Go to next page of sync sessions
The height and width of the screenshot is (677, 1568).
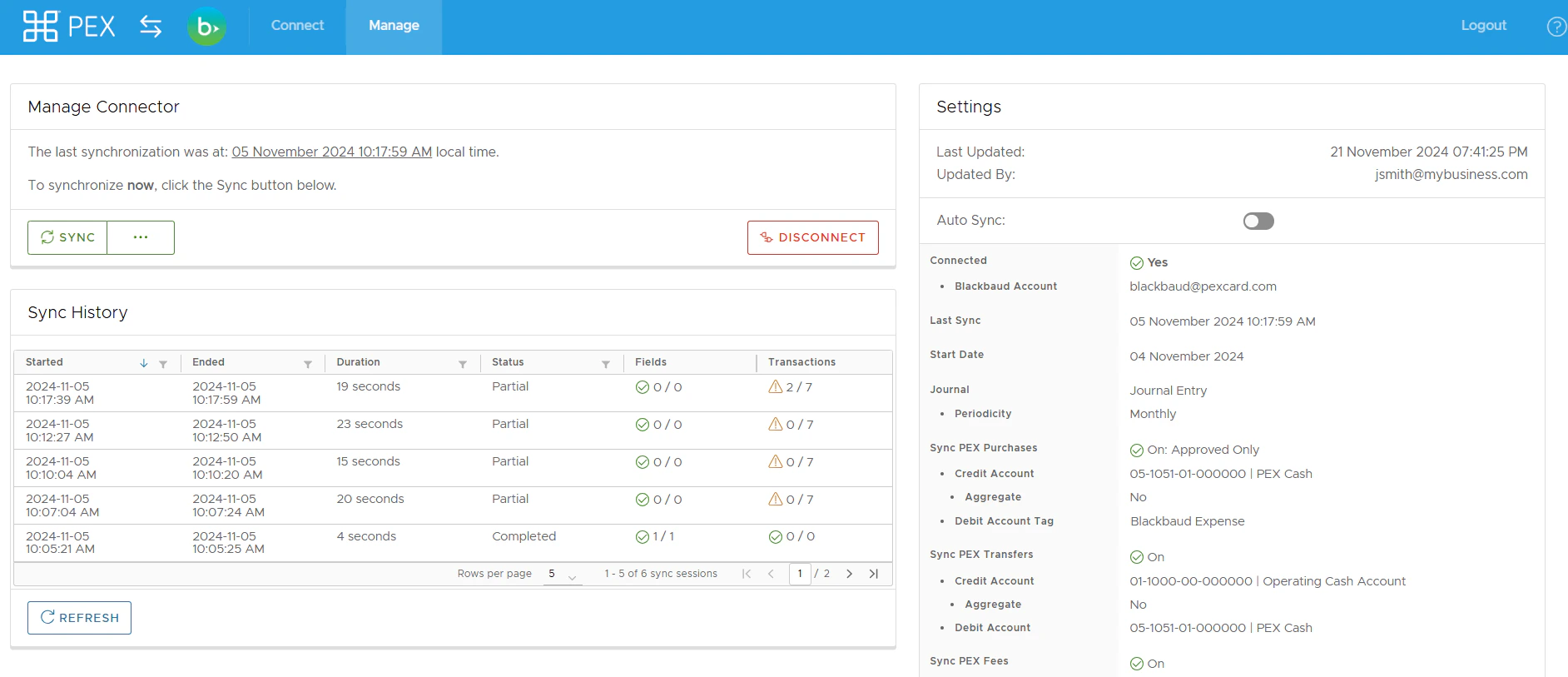coord(849,574)
